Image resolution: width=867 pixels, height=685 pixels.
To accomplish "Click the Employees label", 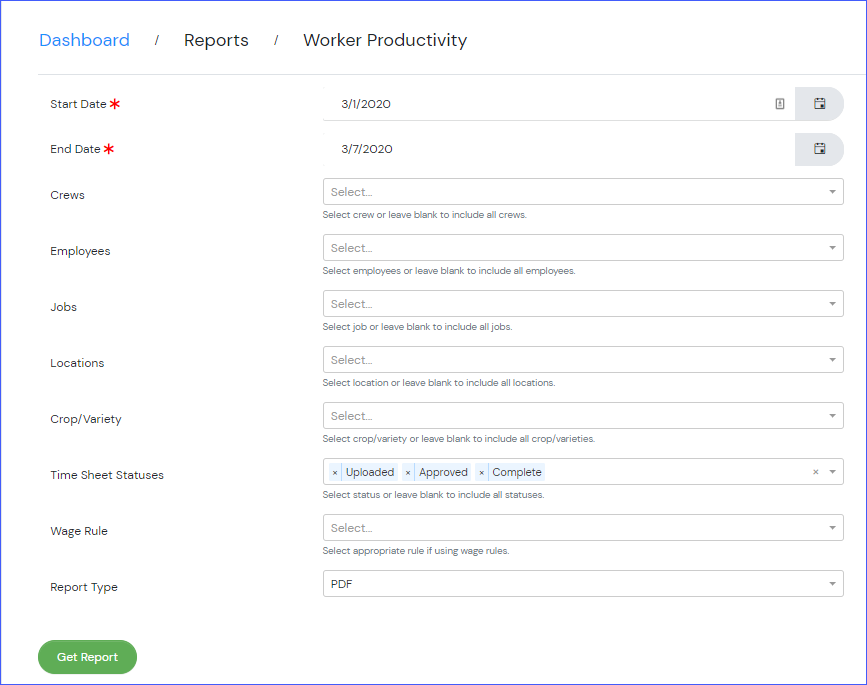I will (x=80, y=251).
